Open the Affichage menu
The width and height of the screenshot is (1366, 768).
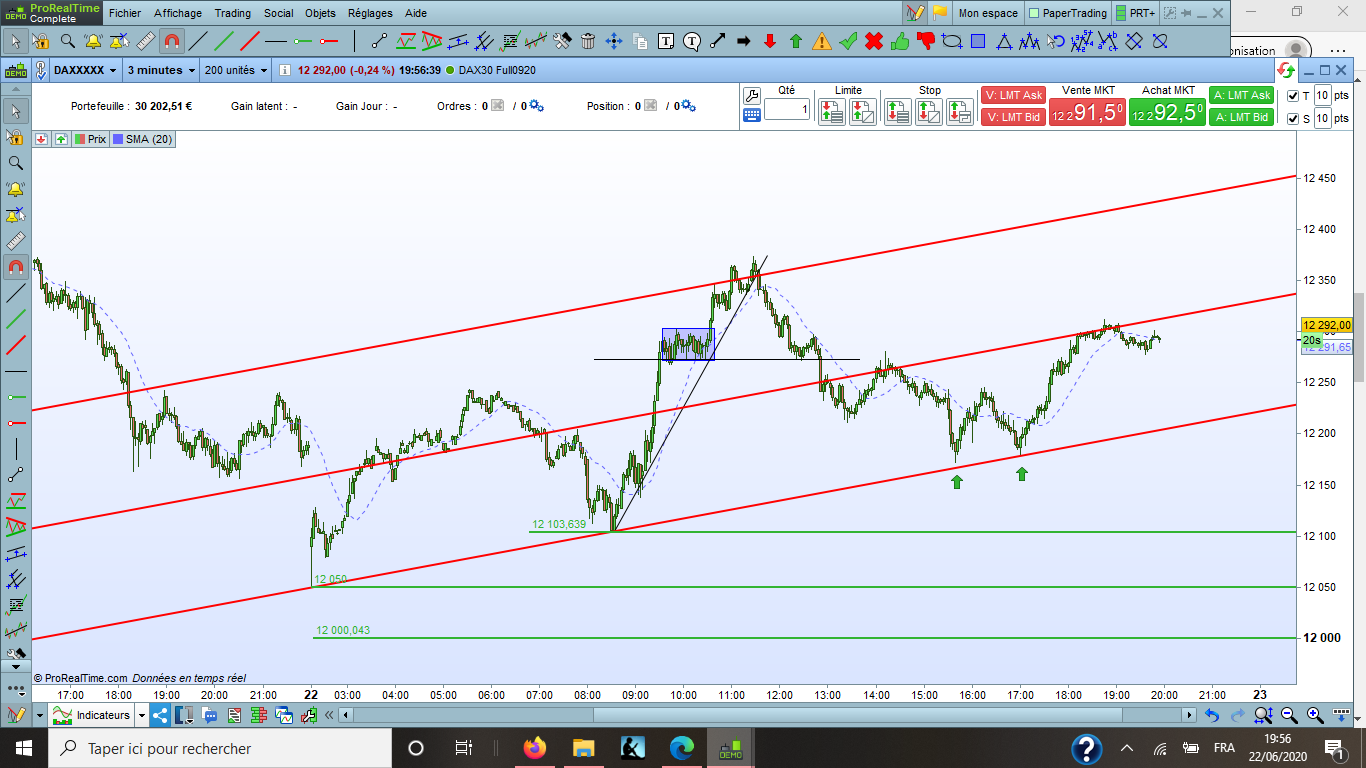[178, 13]
